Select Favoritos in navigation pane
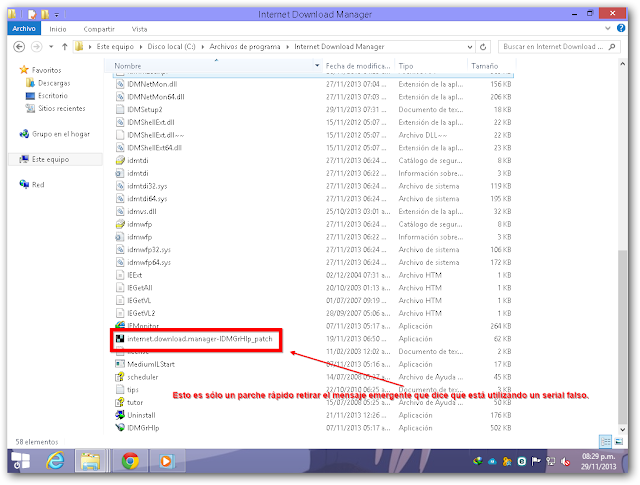Screen dimensions: 640x485 pyautogui.click(x=46, y=70)
